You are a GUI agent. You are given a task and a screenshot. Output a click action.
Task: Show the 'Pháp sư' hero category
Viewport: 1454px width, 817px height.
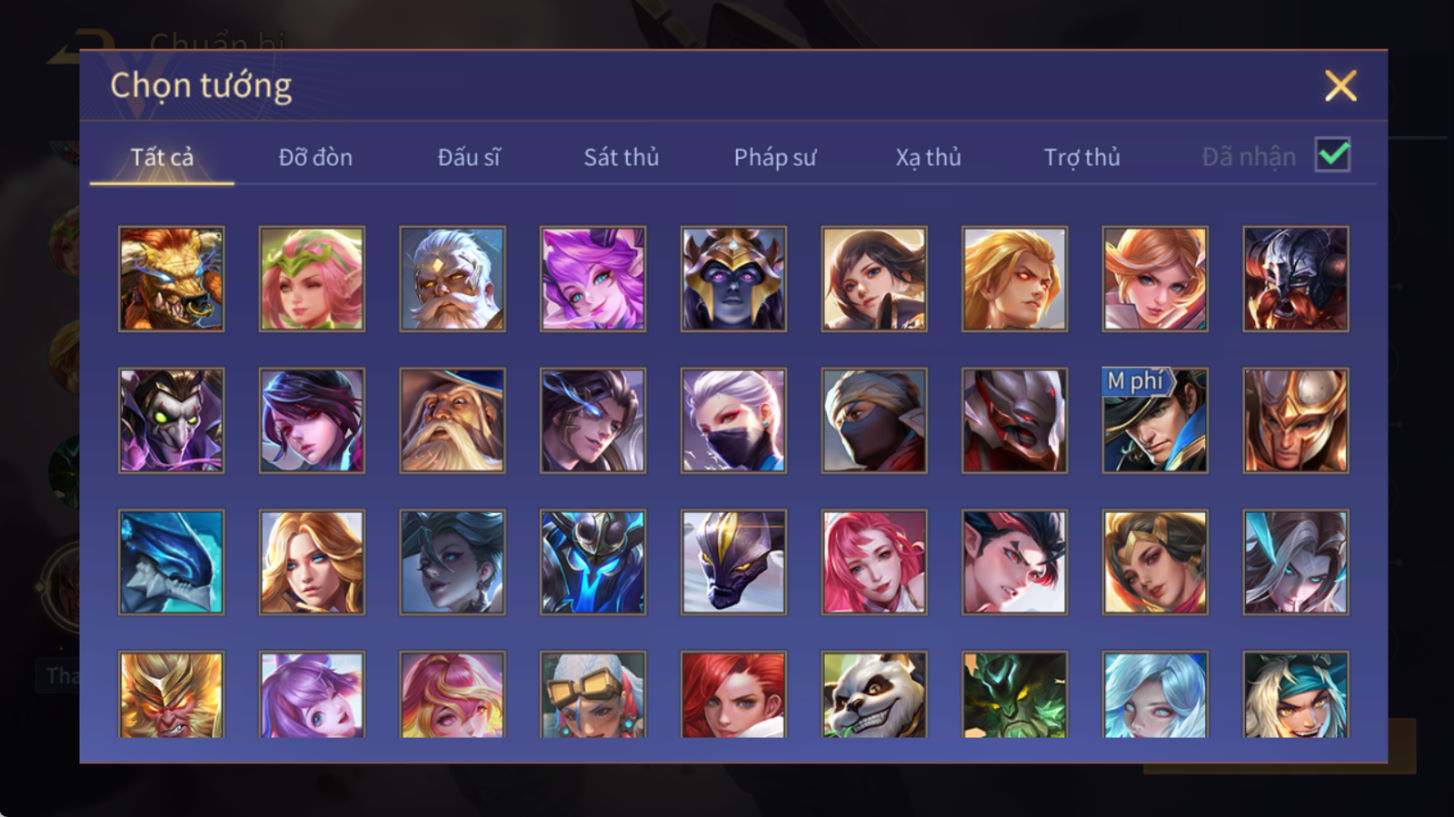[x=775, y=157]
